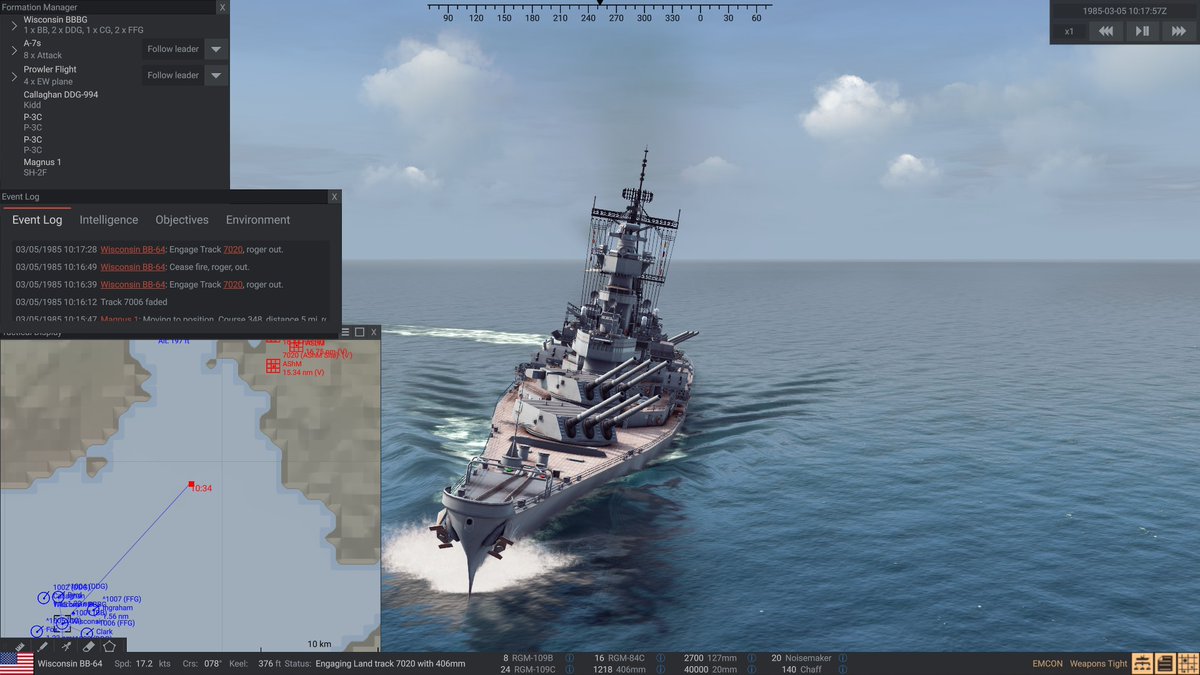Select the pencil drawing tool on tactical display
1200x675 pixels.
pos(42,645)
